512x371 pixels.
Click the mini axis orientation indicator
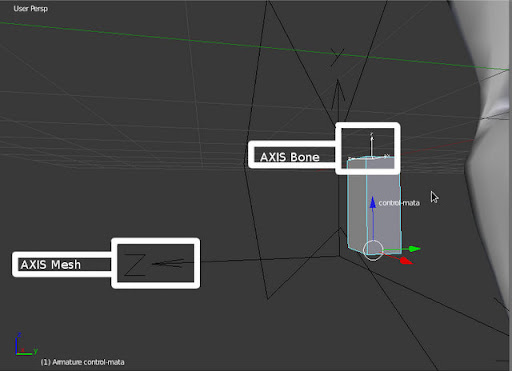(x=26, y=344)
